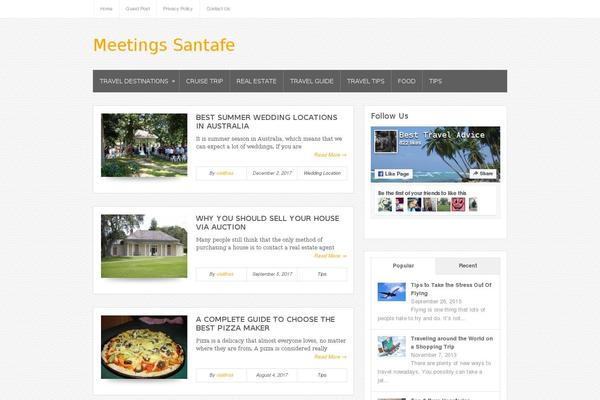Open the Contact Us link
This screenshot has height=400, width=600.
coord(218,8)
